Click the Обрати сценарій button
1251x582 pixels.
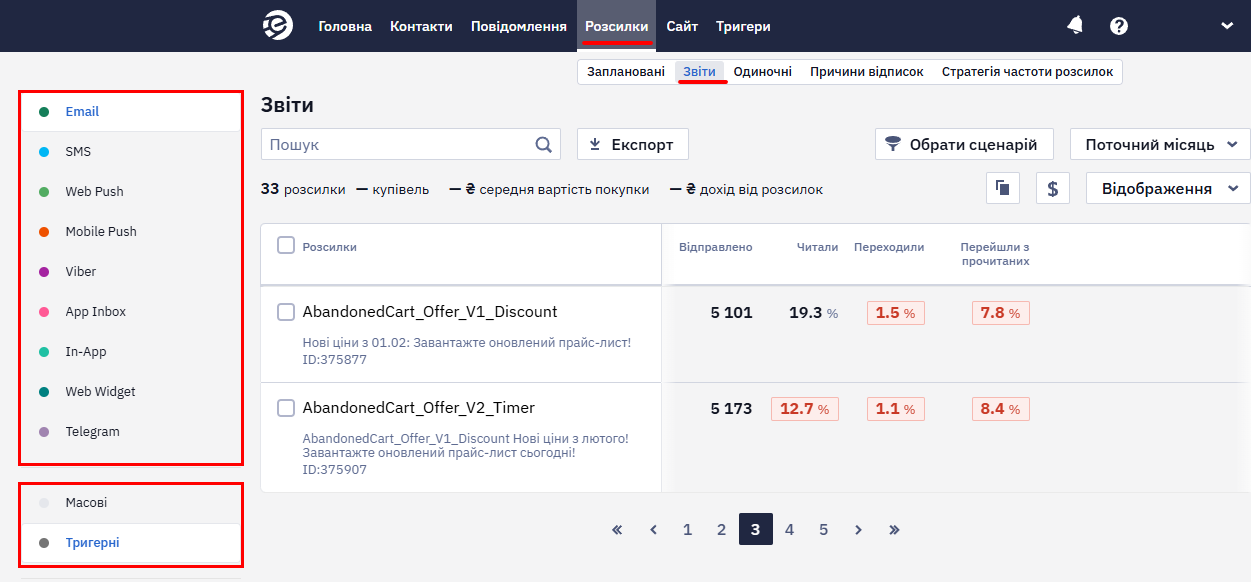coord(964,144)
